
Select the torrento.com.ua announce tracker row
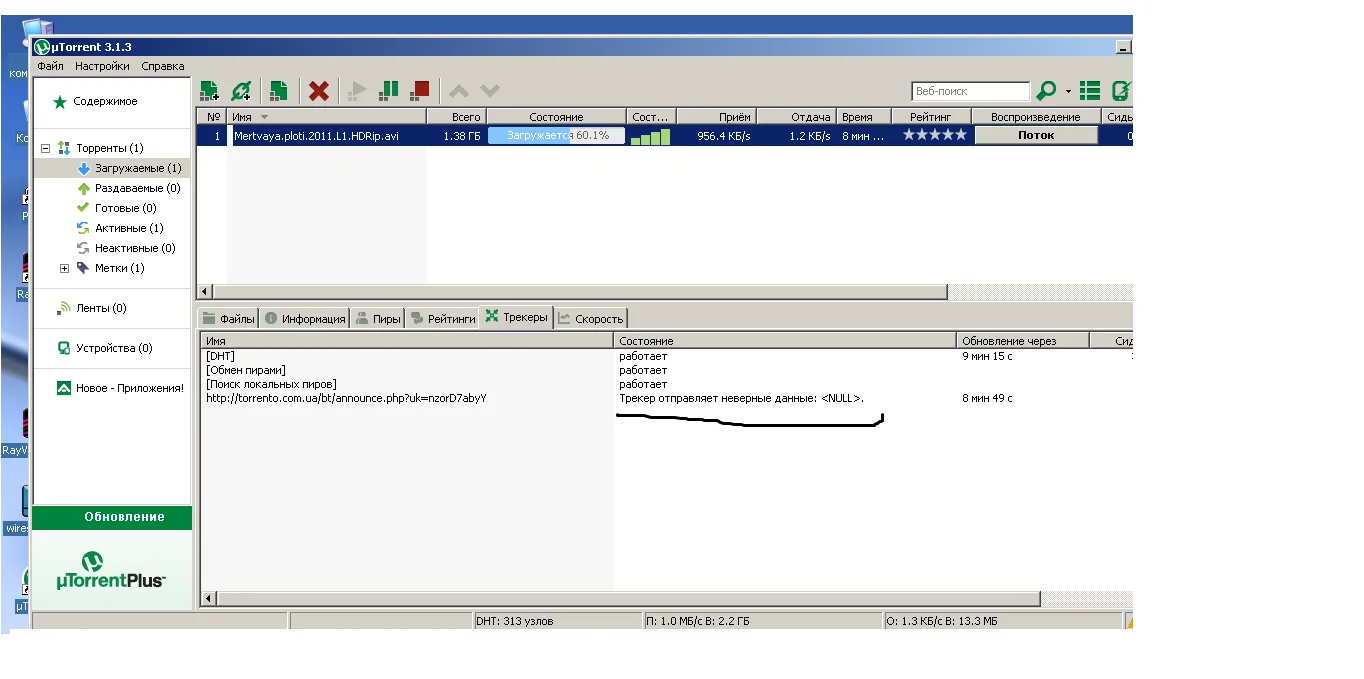click(665, 398)
